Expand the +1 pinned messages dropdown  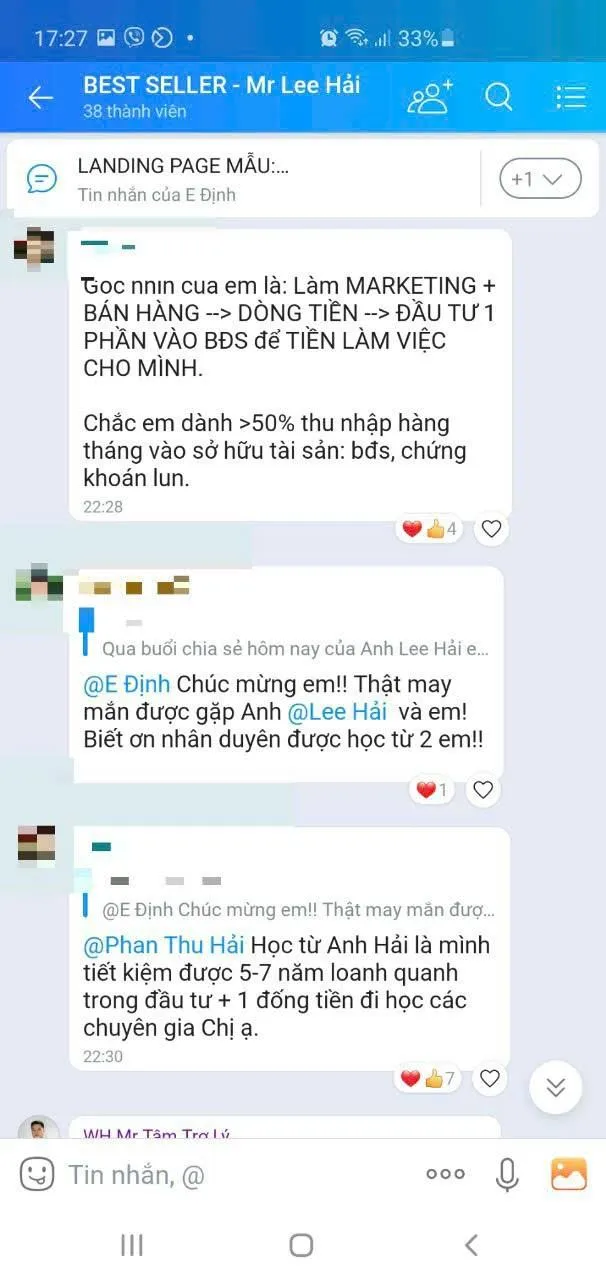click(540, 180)
